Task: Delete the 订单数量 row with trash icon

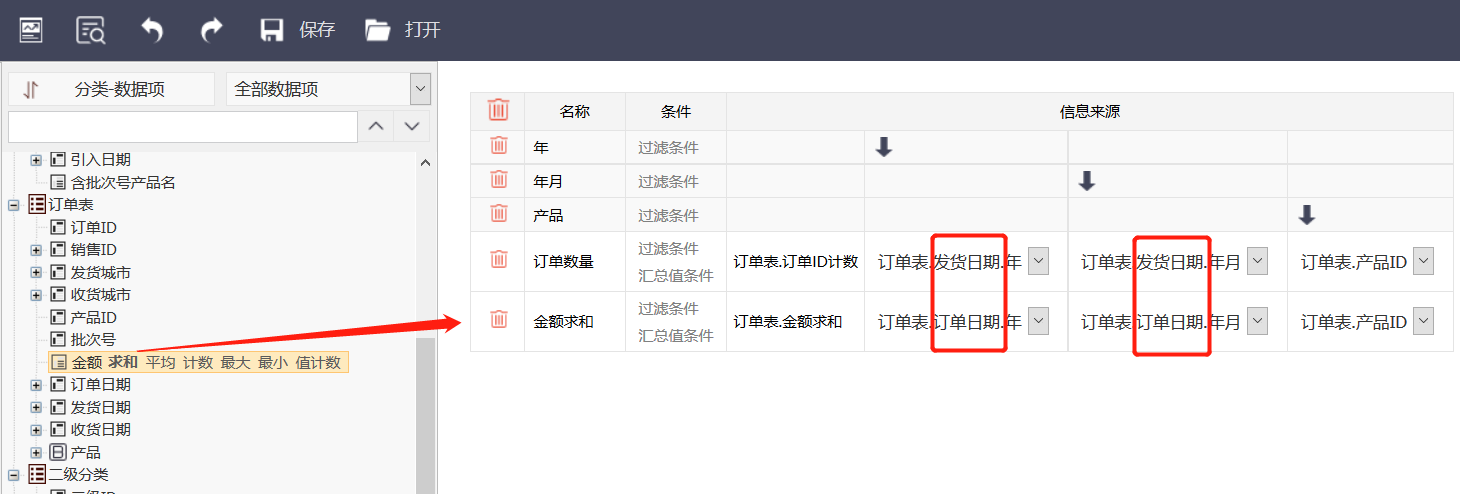Action: (x=498, y=260)
